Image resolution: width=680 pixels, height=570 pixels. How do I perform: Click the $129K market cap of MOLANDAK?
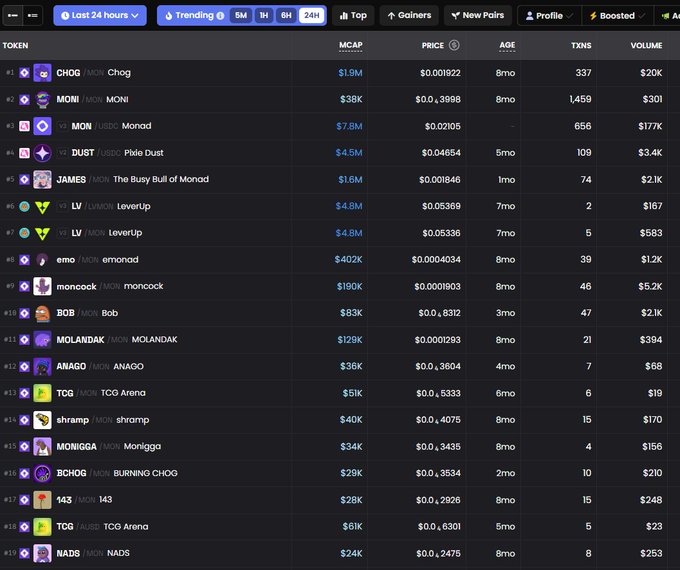point(350,340)
